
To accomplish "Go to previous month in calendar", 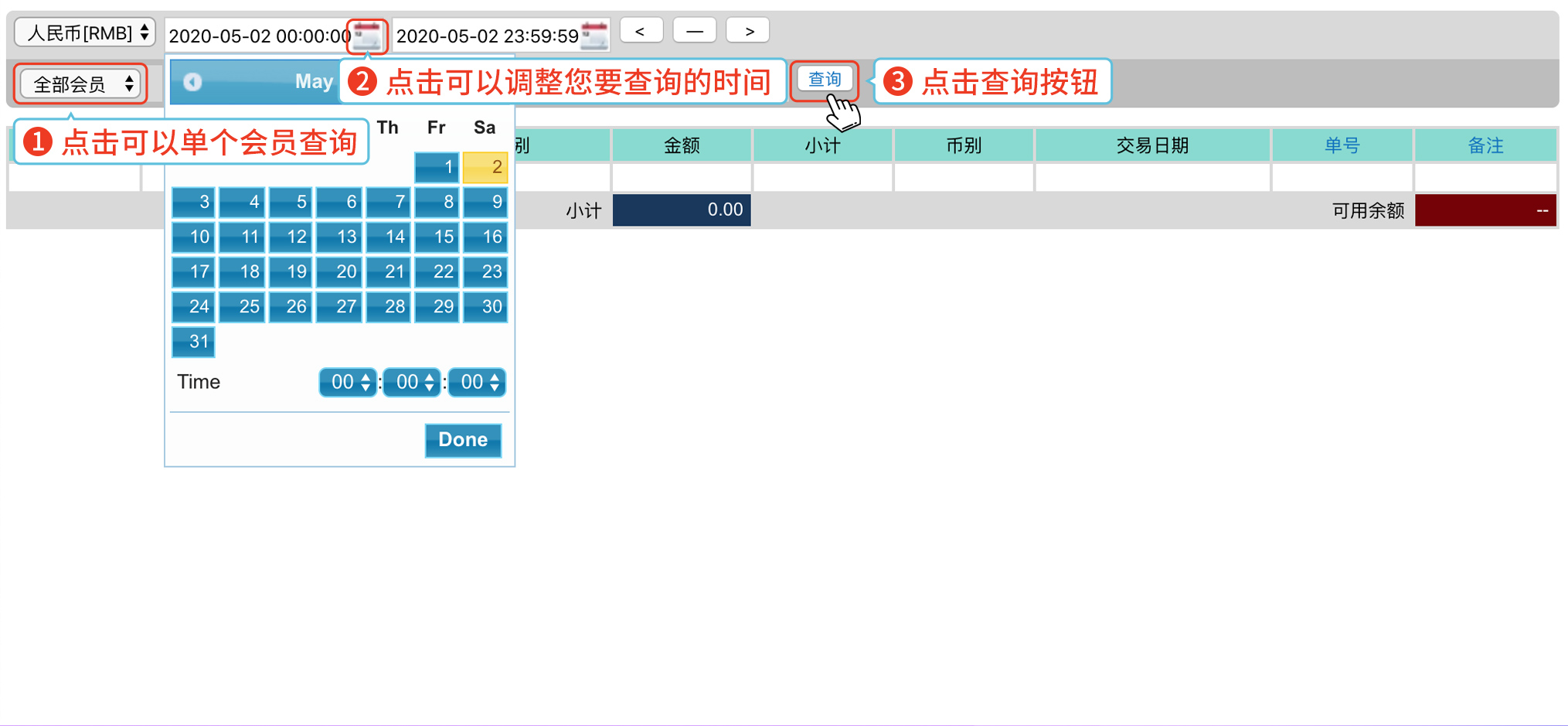I will pyautogui.click(x=192, y=82).
